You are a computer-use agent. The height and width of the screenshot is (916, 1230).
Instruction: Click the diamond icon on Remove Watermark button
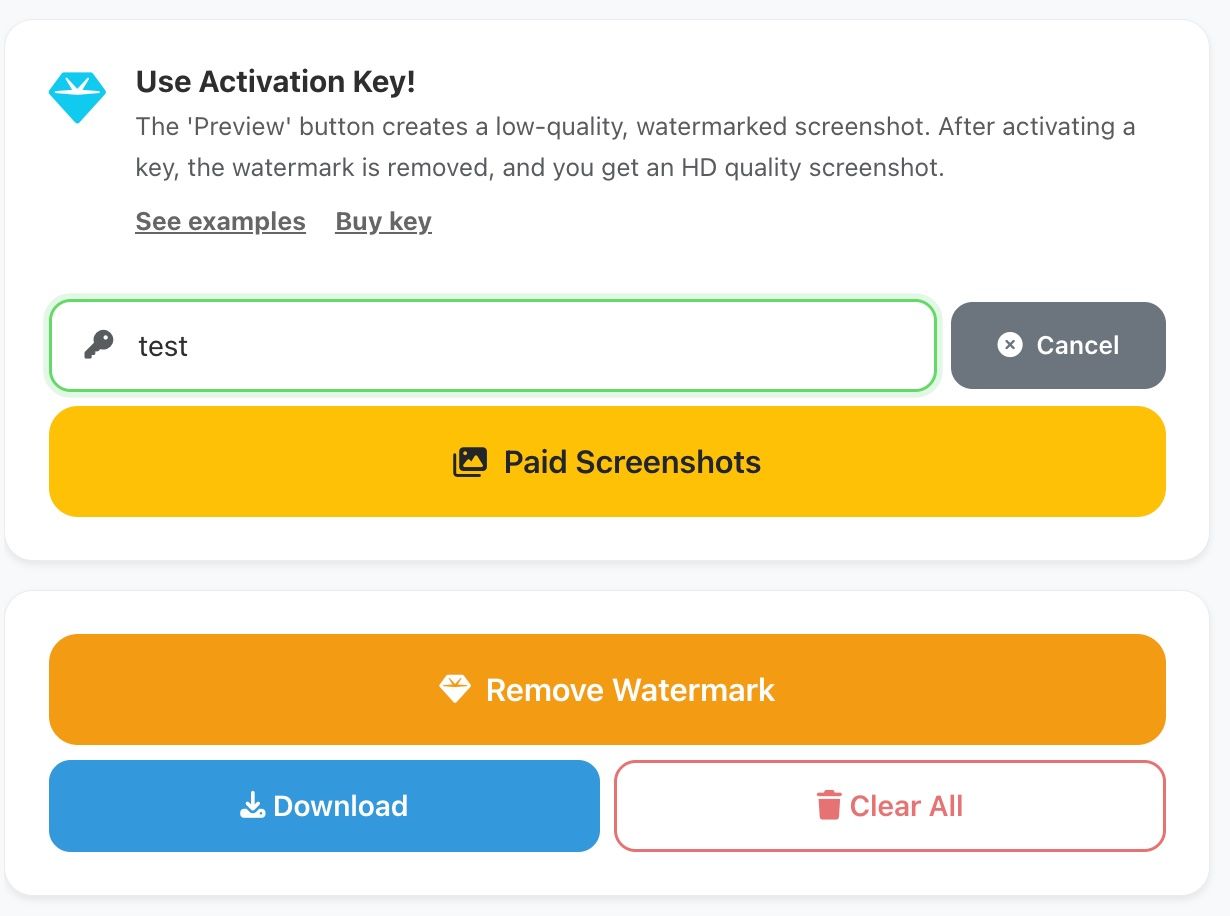[456, 688]
